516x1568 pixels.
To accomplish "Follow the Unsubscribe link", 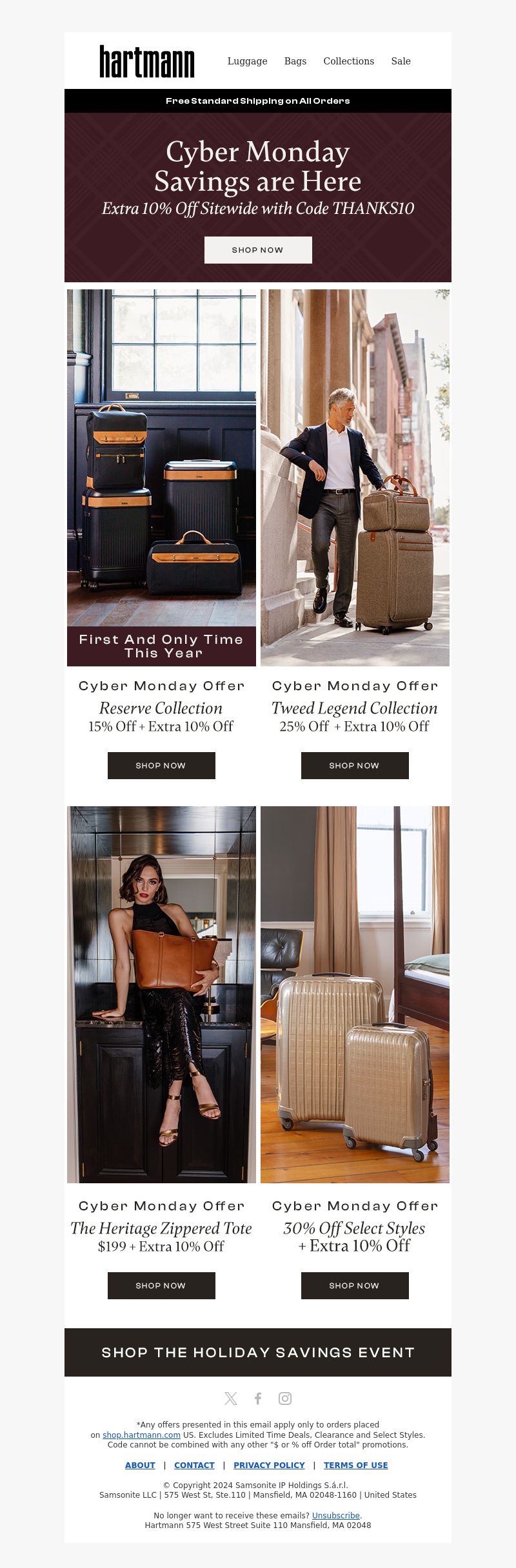I will pyautogui.click(x=336, y=1516).
